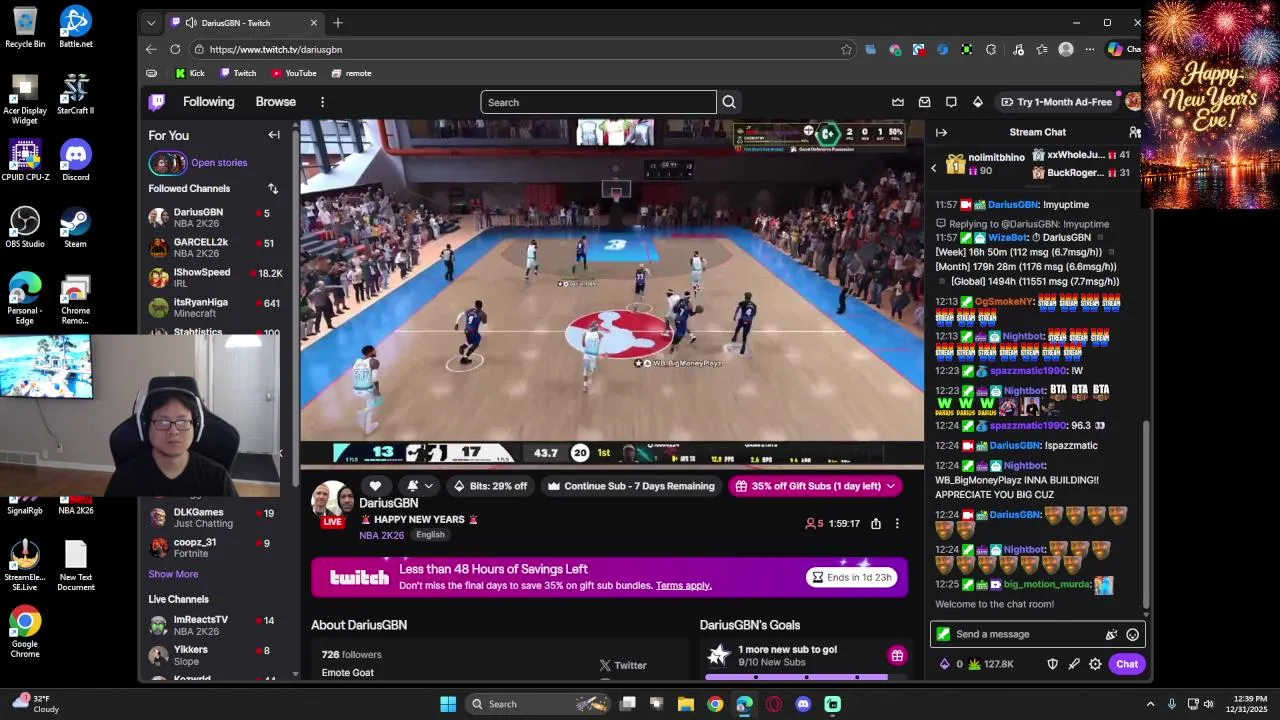Screen dimensions: 1280x720
Task: Click the browser address bar URL
Action: tap(276, 49)
